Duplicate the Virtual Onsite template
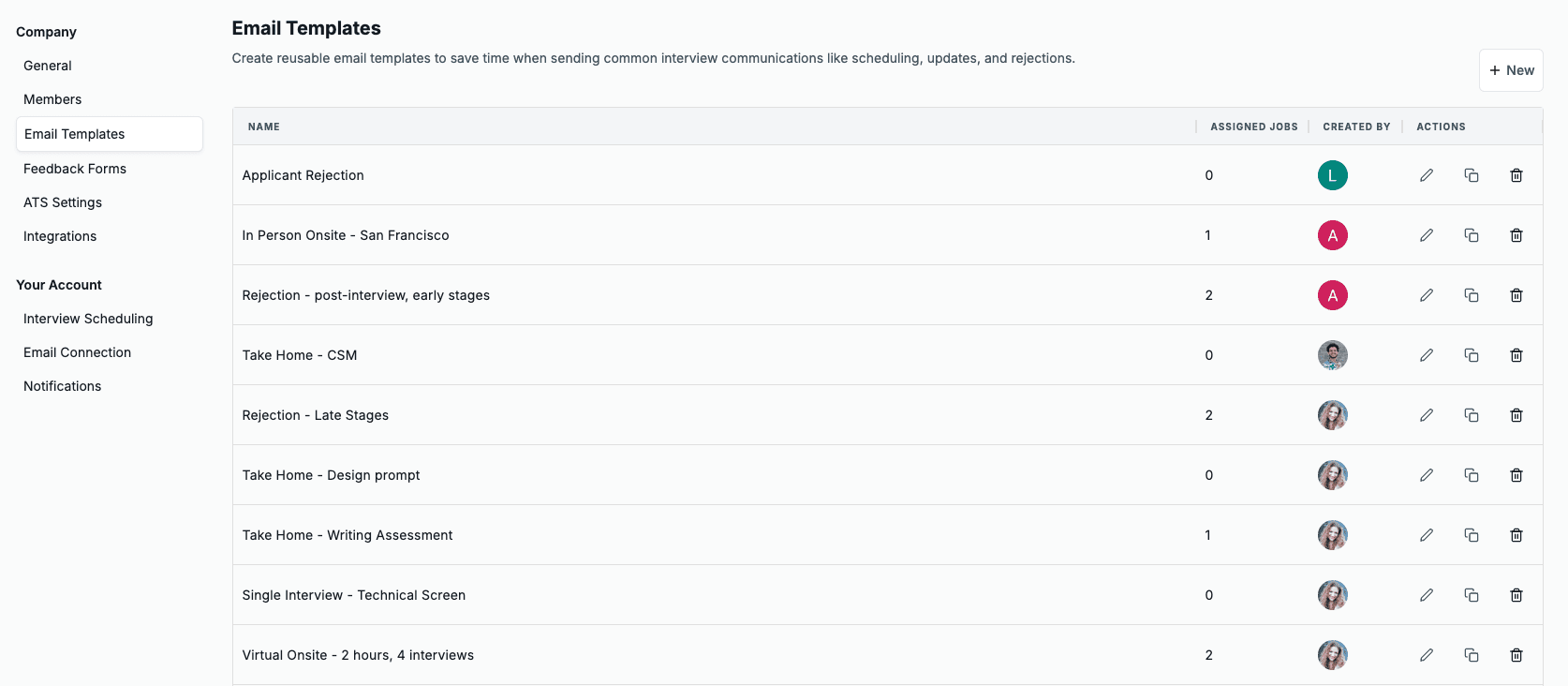 1471,655
